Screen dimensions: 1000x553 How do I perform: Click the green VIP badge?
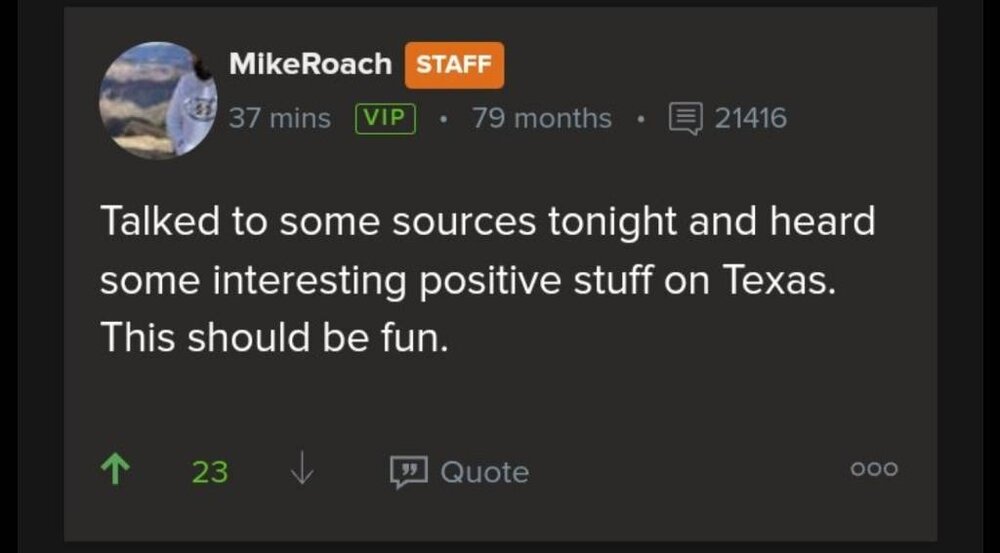click(386, 118)
